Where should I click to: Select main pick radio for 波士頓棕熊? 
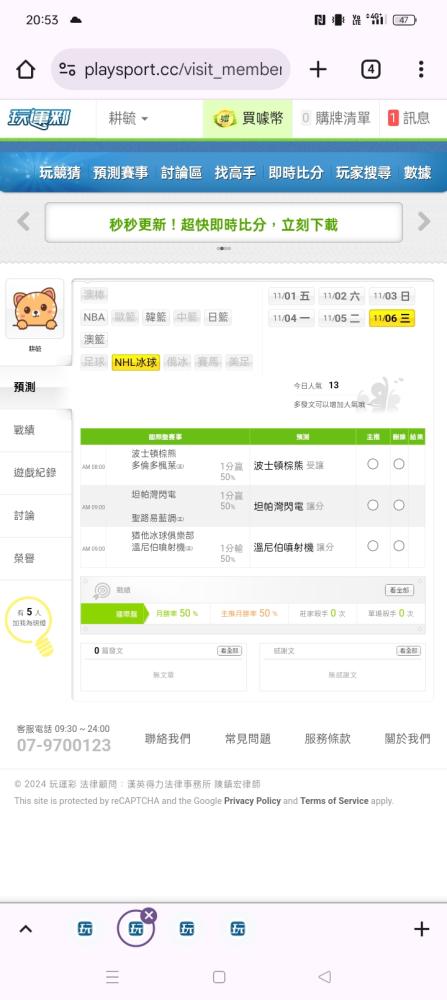[373, 464]
